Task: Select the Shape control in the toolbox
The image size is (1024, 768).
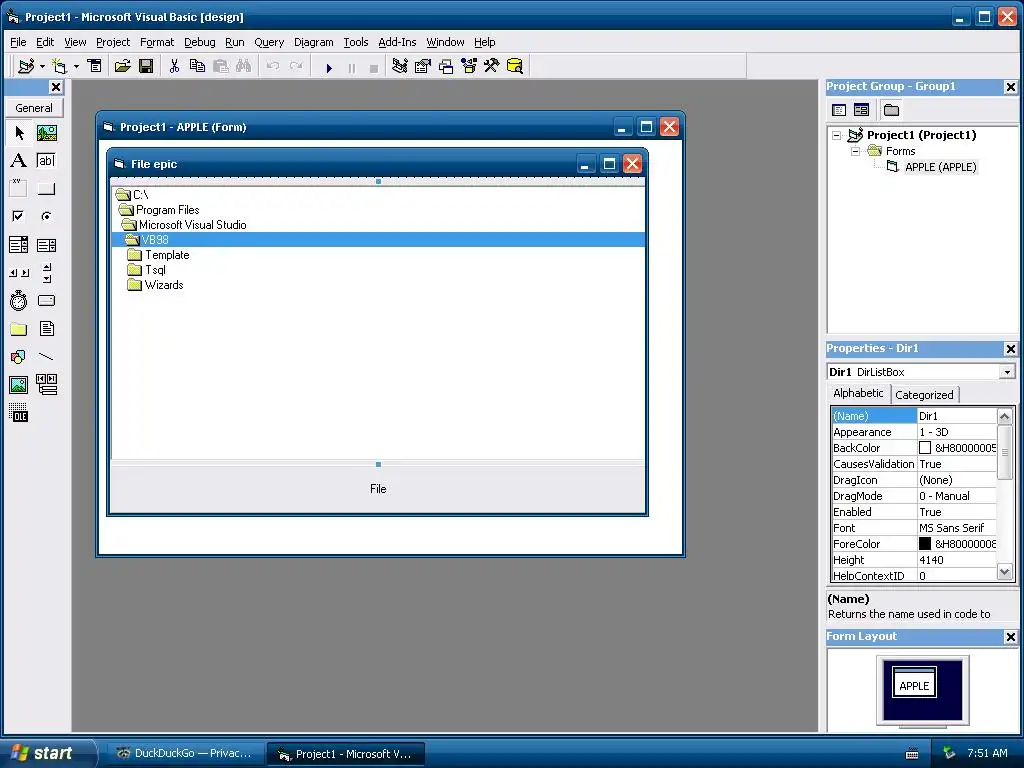Action: [19, 357]
